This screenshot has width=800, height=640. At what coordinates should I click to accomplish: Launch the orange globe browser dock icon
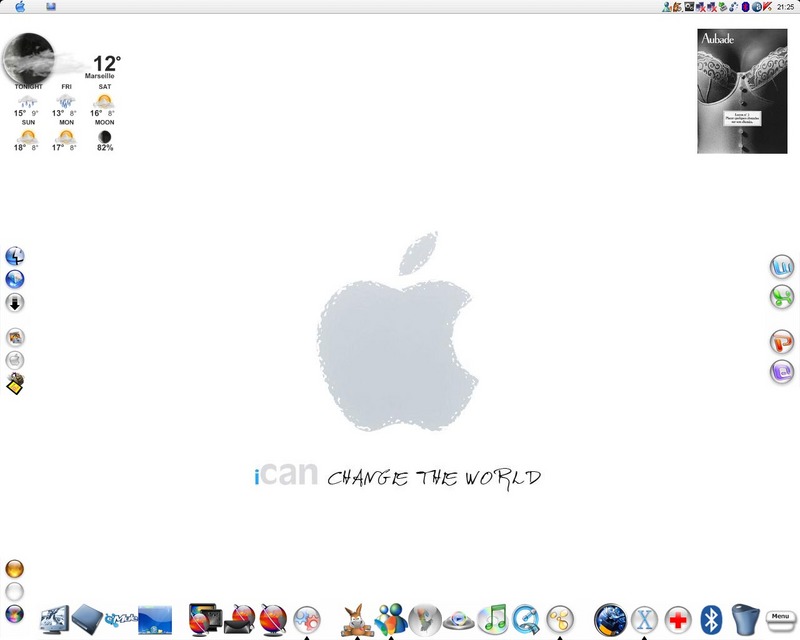tap(273, 620)
